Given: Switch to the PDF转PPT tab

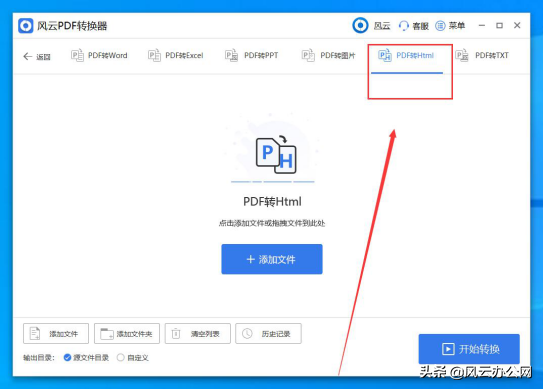Looking at the screenshot, I should pyautogui.click(x=252, y=56).
